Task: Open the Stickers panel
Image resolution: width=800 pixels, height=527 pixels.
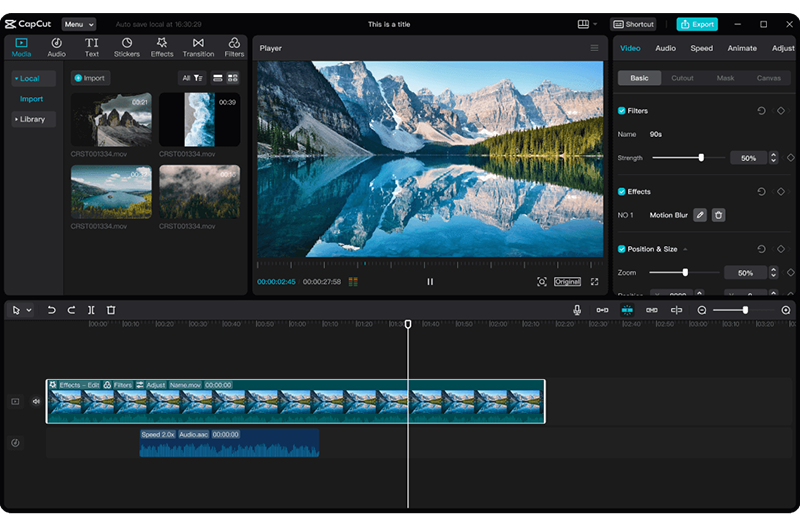Action: [127, 47]
